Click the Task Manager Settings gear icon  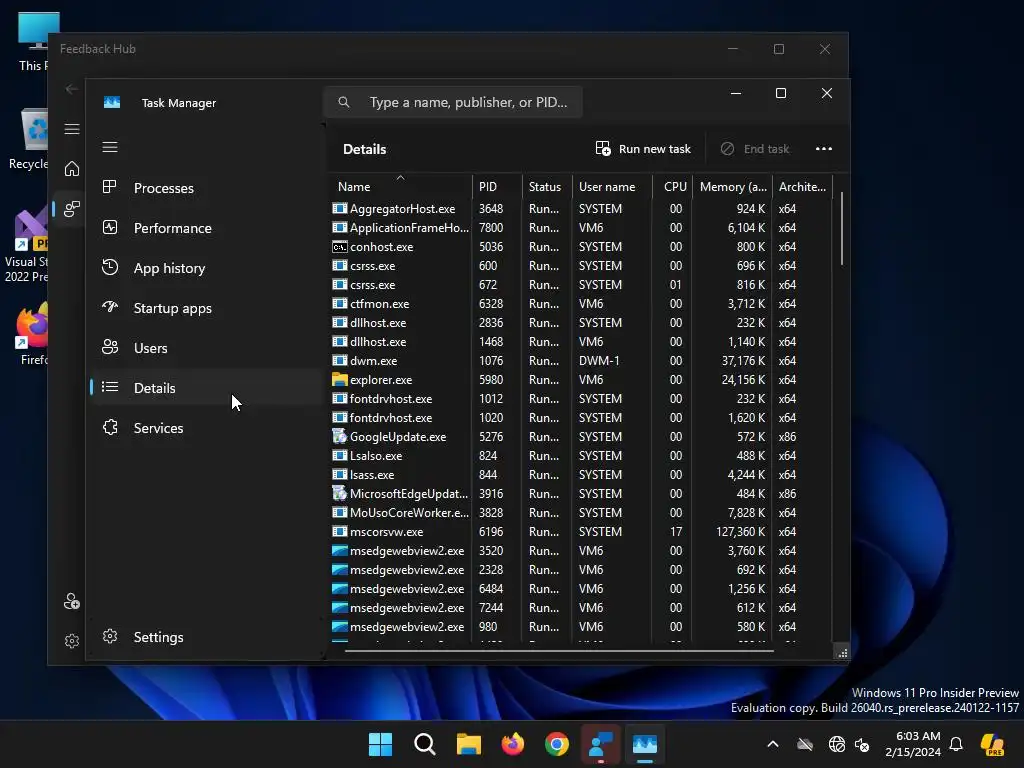point(110,636)
